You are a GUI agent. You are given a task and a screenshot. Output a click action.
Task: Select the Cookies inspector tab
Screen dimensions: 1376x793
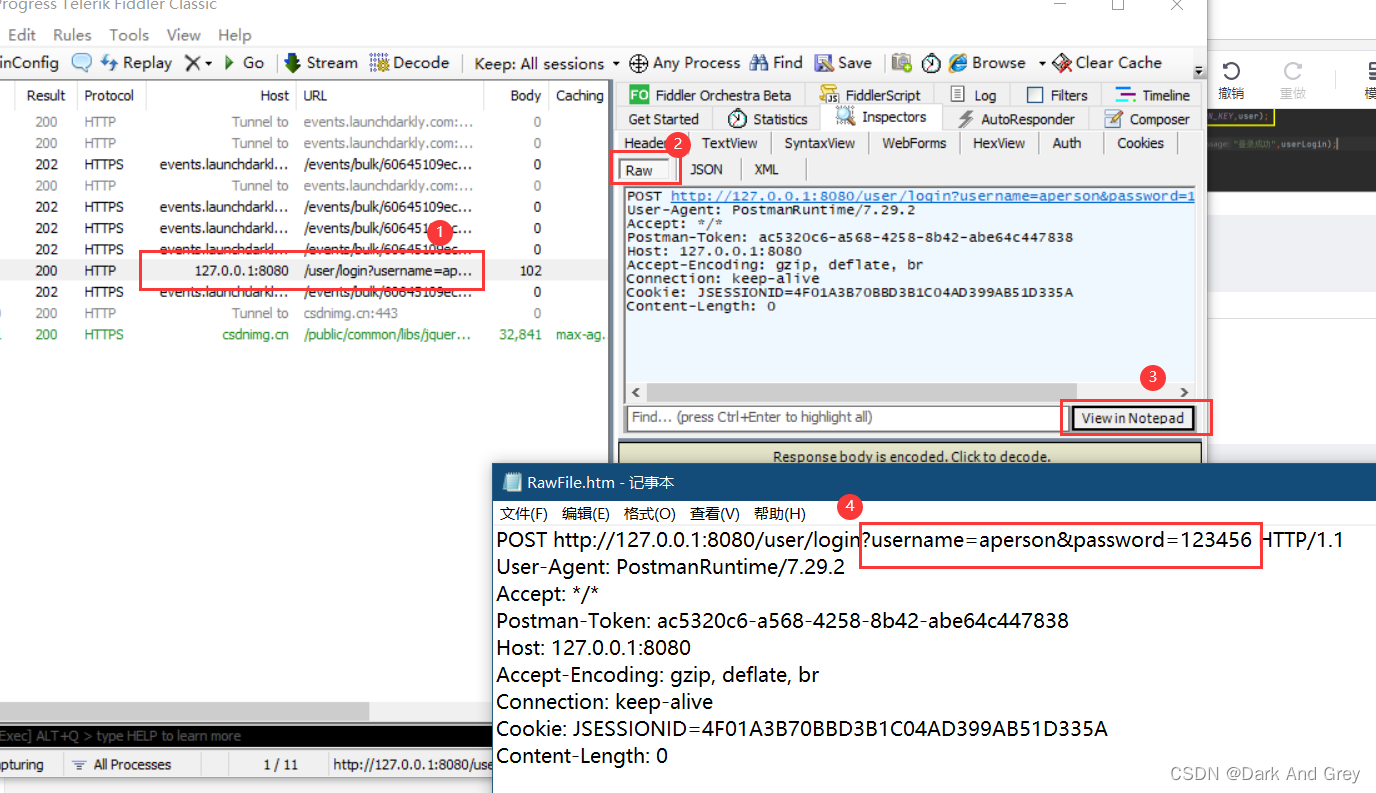1140,143
